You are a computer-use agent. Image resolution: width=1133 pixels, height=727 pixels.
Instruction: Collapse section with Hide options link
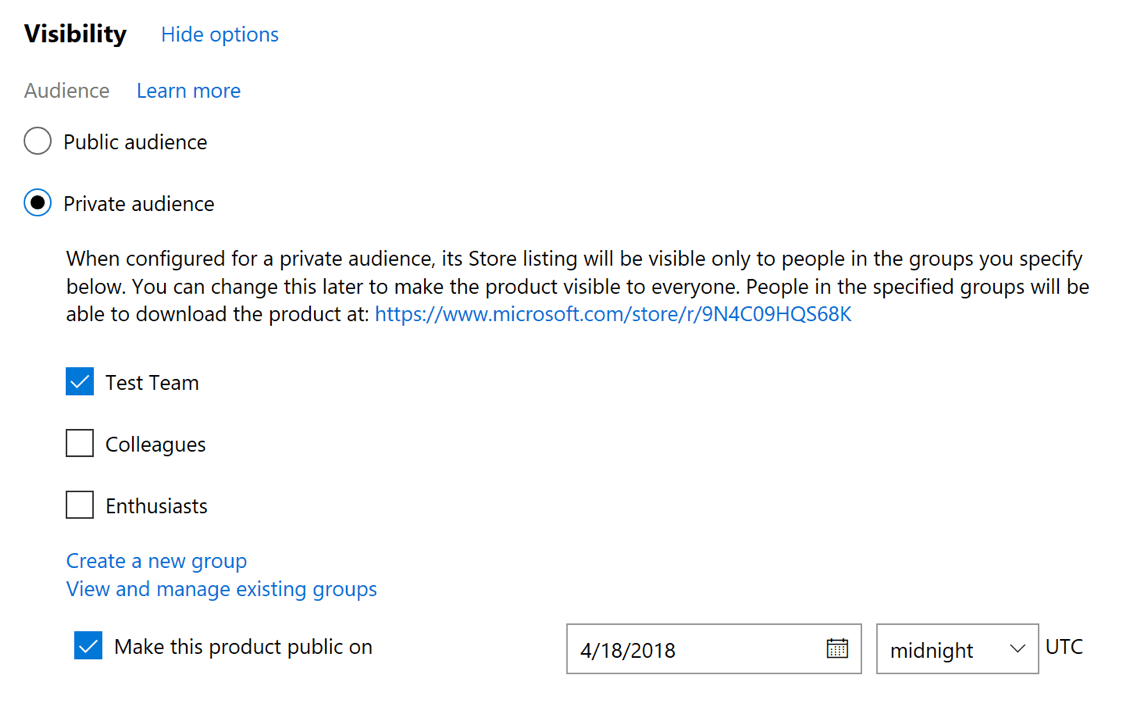[220, 34]
